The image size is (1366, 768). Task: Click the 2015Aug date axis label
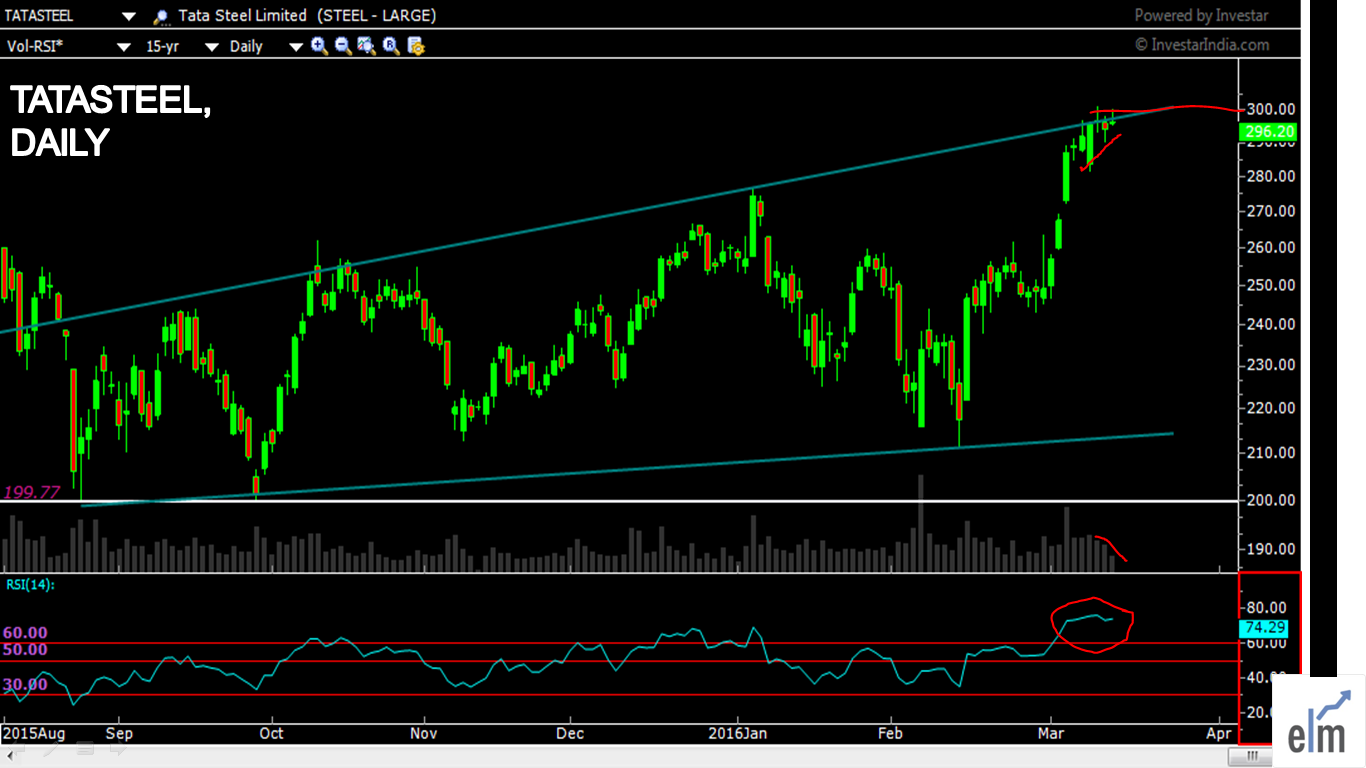[x=35, y=733]
